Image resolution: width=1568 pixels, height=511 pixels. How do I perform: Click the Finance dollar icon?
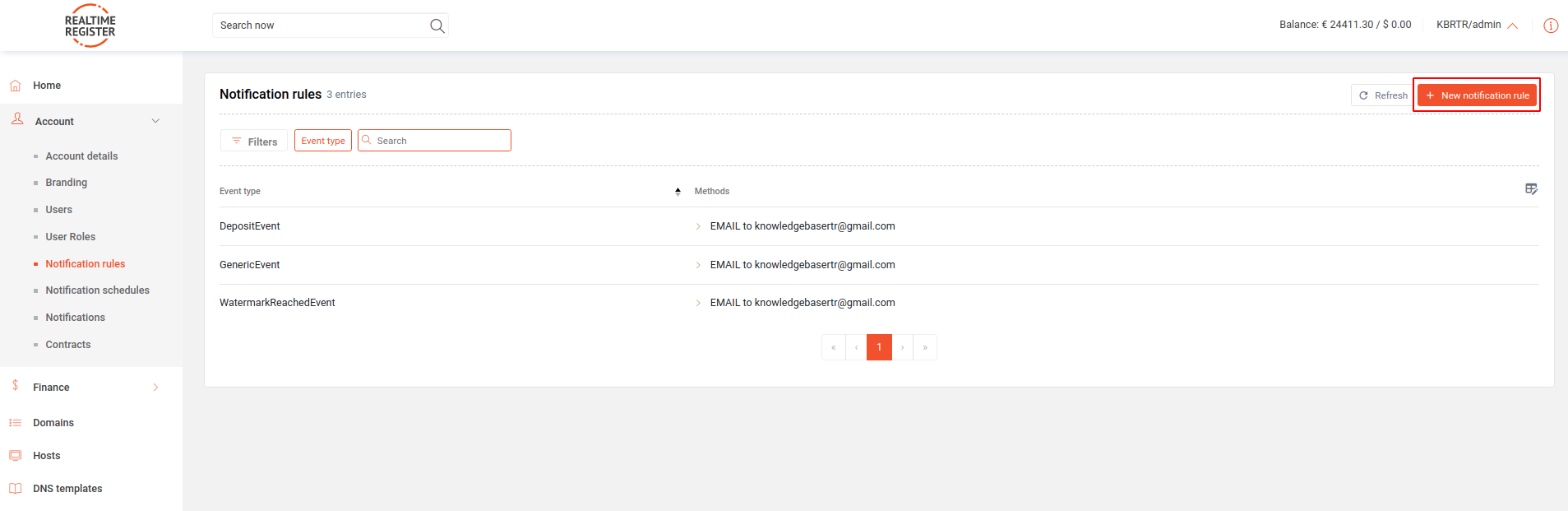click(x=16, y=385)
